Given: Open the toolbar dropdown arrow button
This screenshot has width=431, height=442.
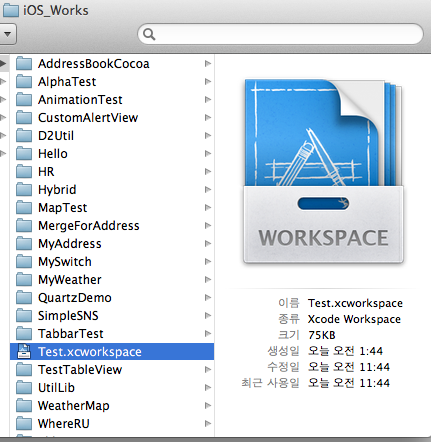Looking at the screenshot, I should [x=7, y=34].
